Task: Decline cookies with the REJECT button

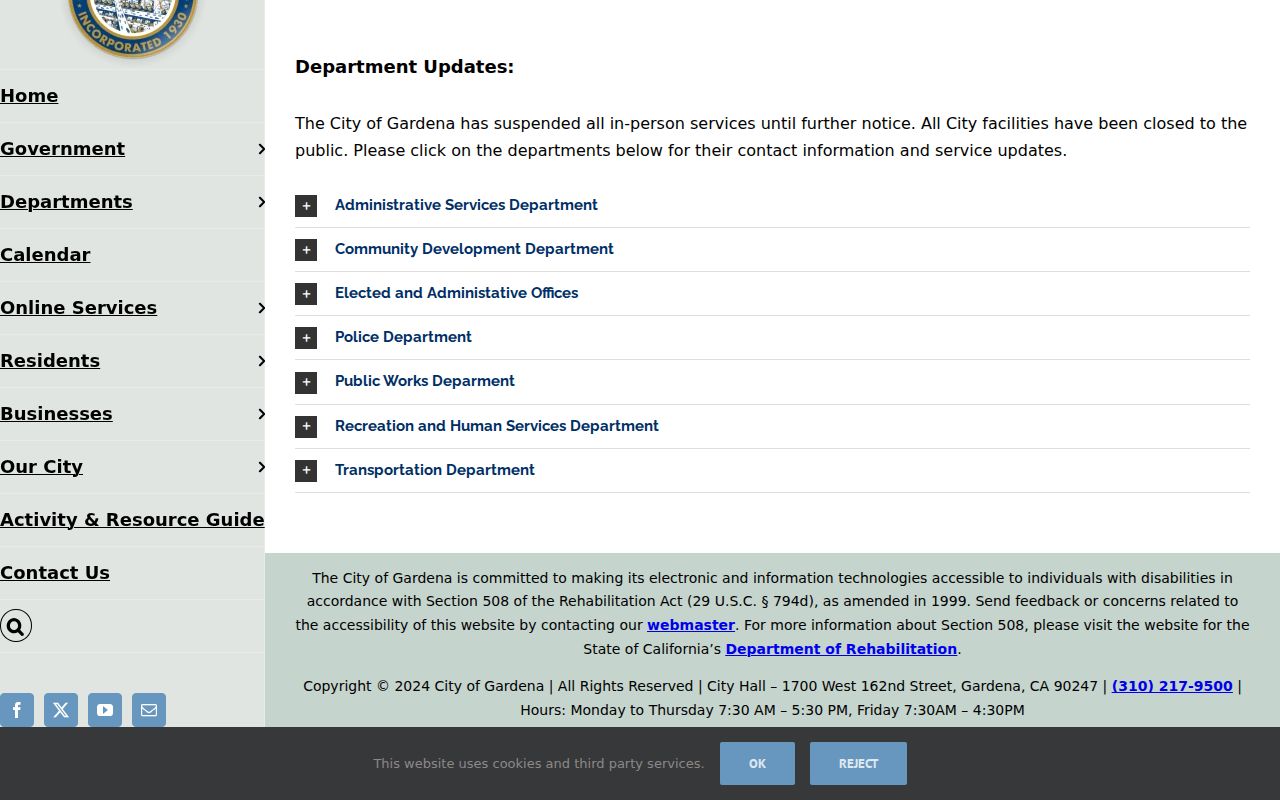Action: click(x=858, y=763)
